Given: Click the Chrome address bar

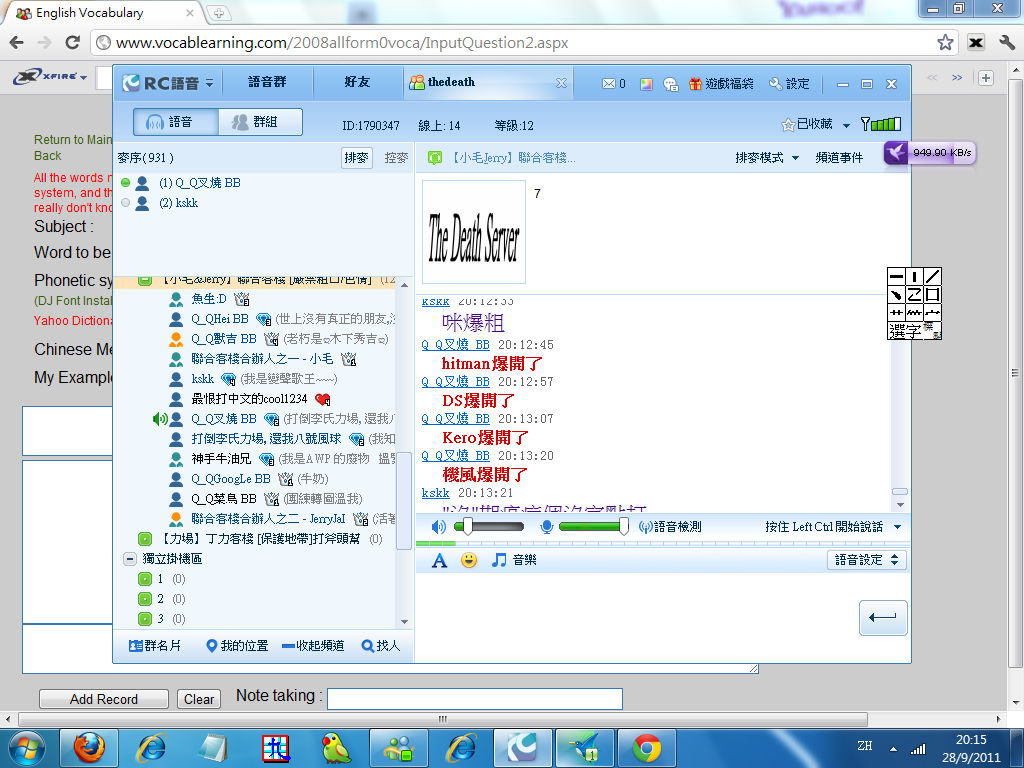Looking at the screenshot, I should click(x=520, y=42).
